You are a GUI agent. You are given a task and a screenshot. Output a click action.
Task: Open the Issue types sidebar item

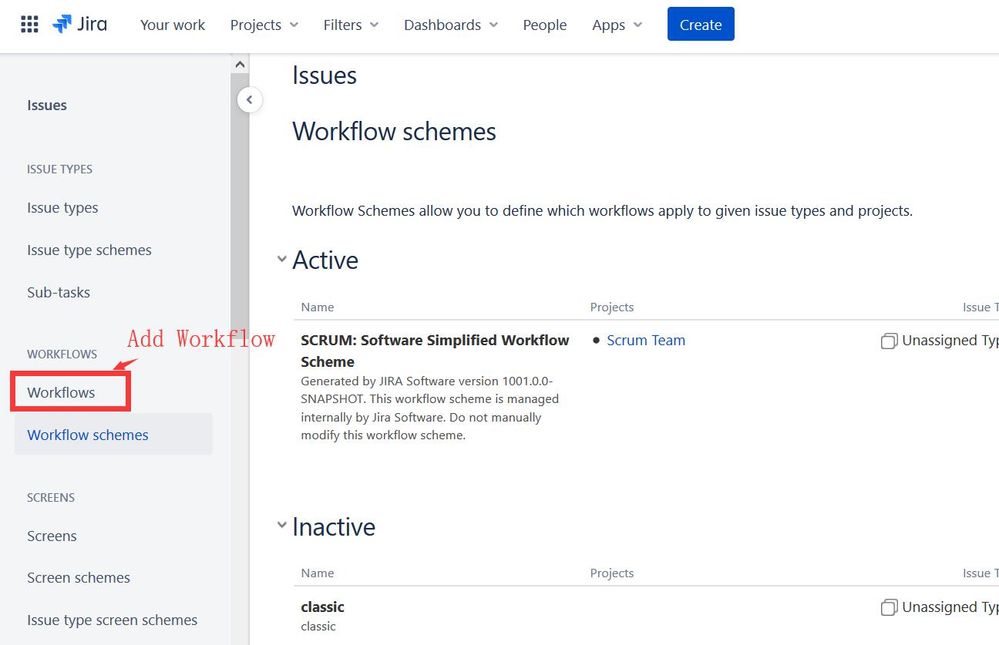click(x=62, y=208)
